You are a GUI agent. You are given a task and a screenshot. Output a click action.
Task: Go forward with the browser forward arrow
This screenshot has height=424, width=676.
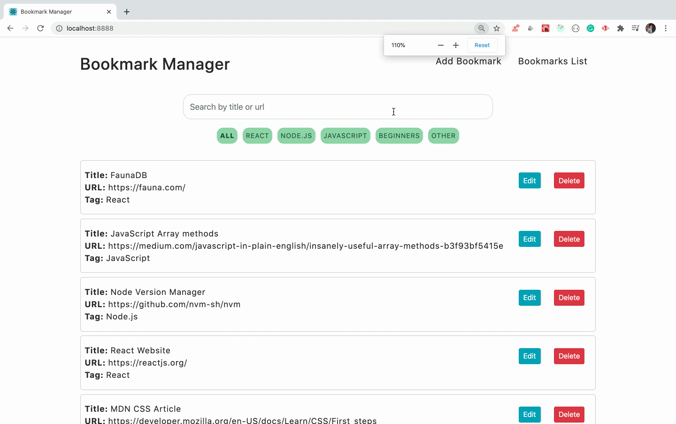point(25,28)
